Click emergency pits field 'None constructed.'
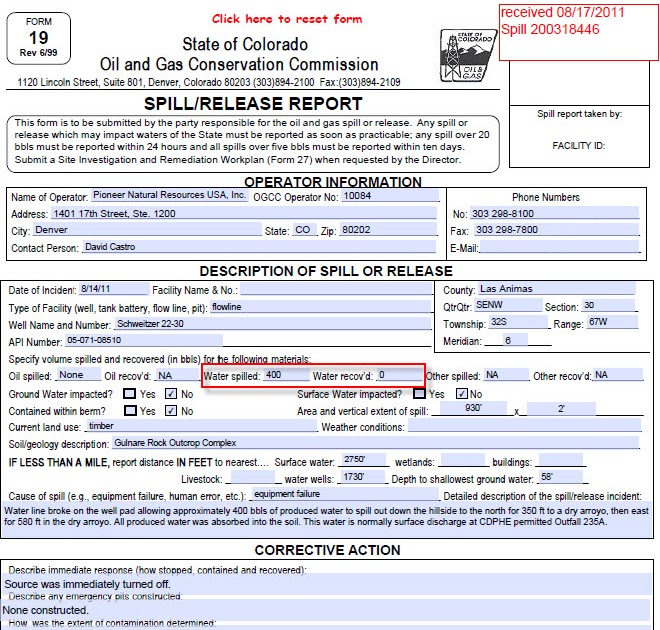The height and width of the screenshot is (630, 660). [326, 610]
